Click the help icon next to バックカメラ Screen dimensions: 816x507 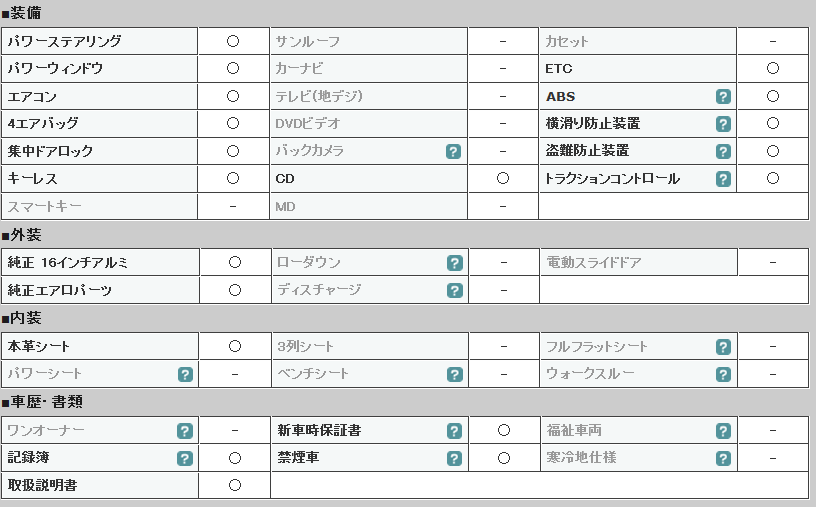[453, 151]
